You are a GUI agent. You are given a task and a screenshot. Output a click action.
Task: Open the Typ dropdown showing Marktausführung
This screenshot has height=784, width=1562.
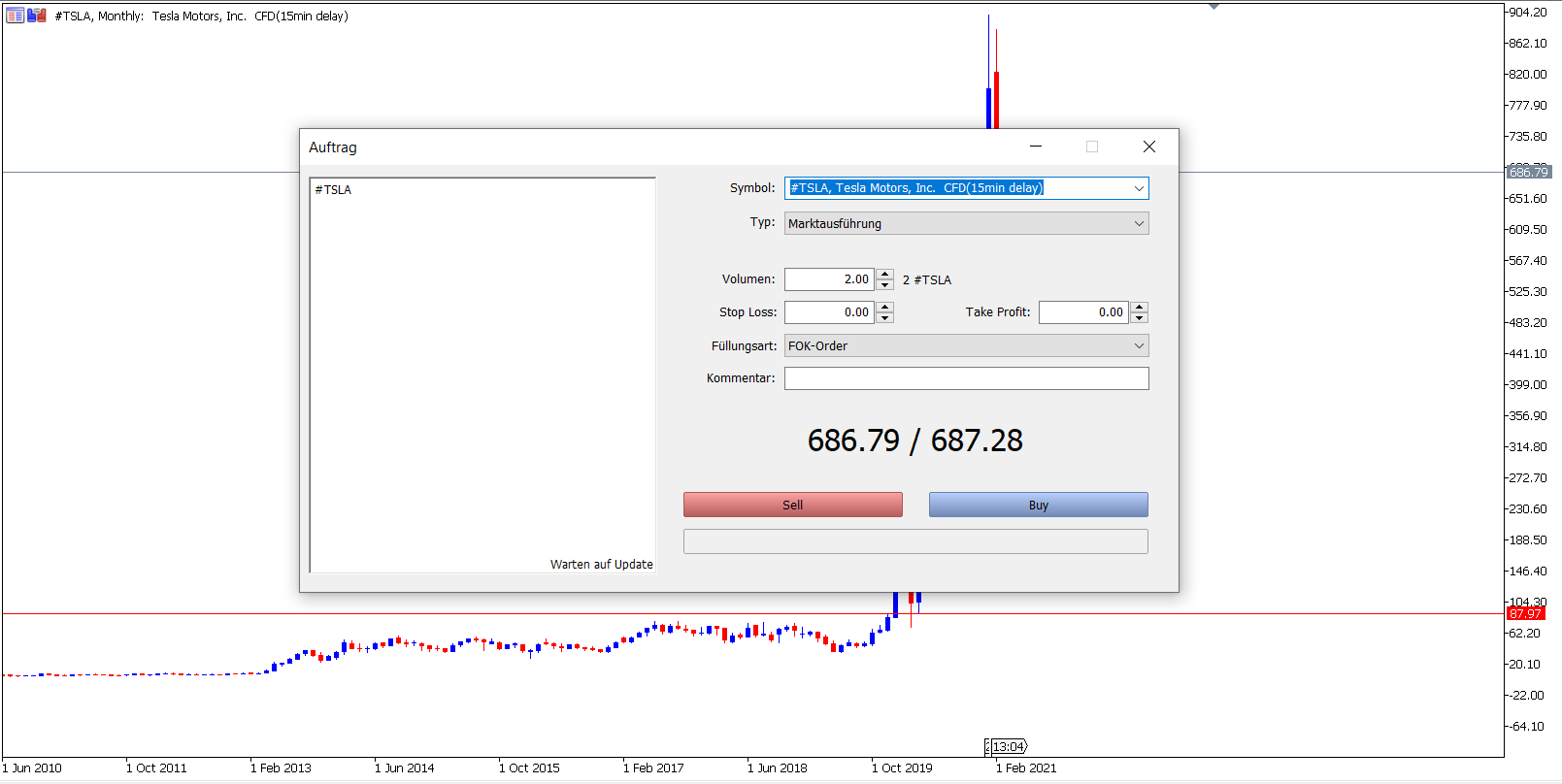[966, 223]
